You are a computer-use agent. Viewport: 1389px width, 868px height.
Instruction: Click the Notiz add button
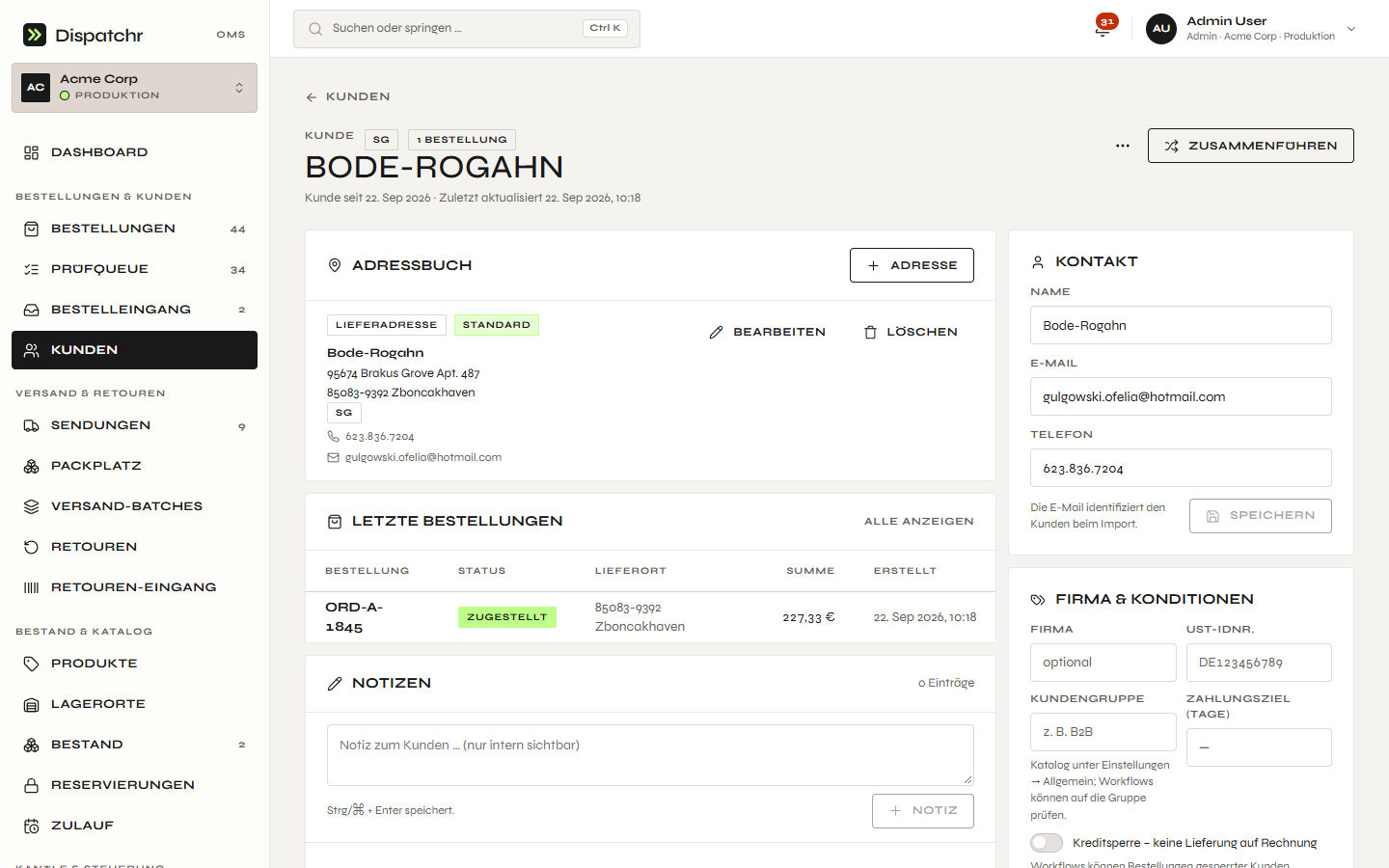(923, 811)
